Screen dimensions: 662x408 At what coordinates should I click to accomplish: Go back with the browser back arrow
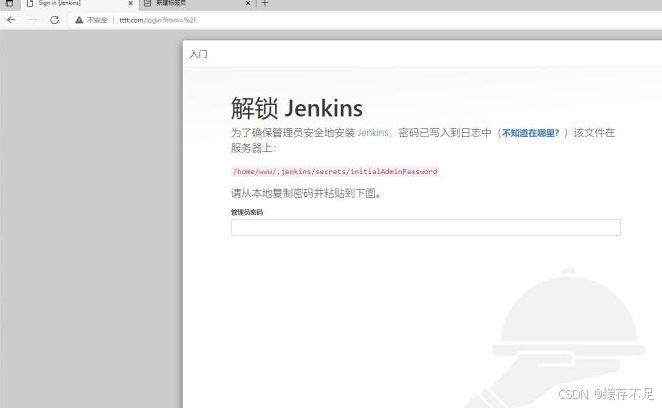click(11, 20)
